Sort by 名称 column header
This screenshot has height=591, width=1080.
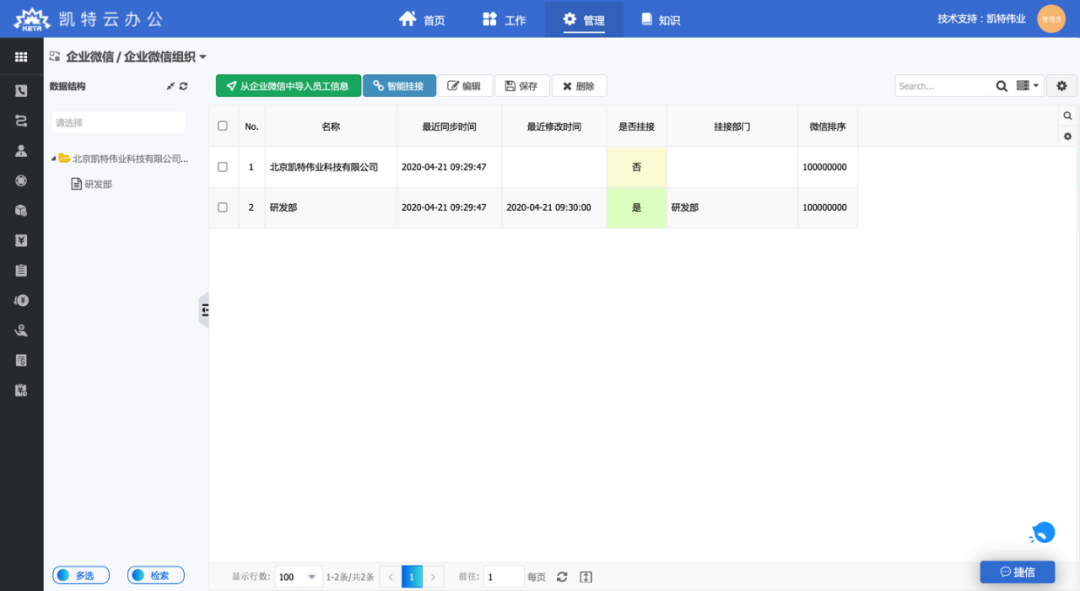coord(331,126)
